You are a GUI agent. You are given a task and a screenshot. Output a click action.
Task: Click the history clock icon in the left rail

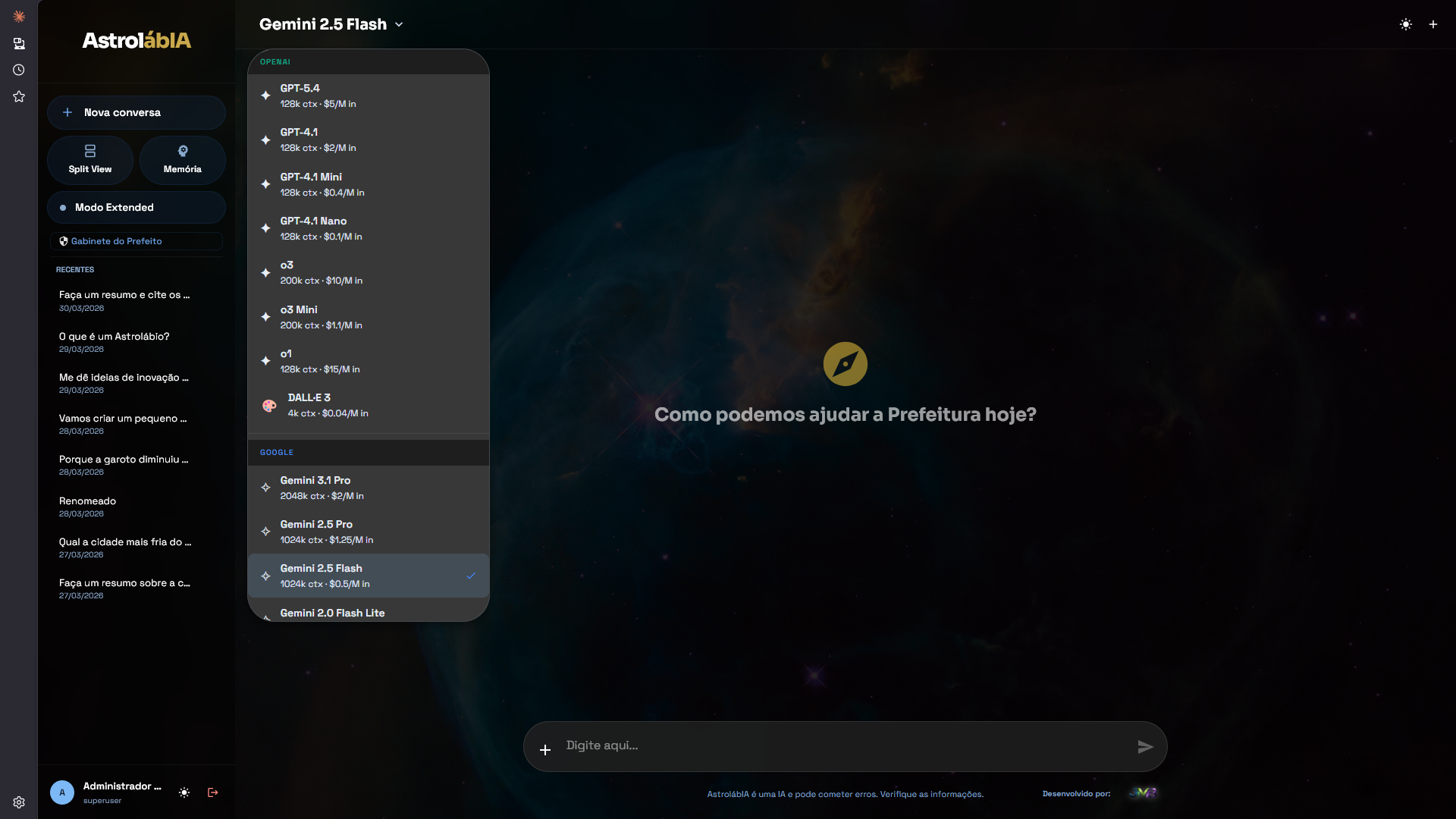(19, 70)
